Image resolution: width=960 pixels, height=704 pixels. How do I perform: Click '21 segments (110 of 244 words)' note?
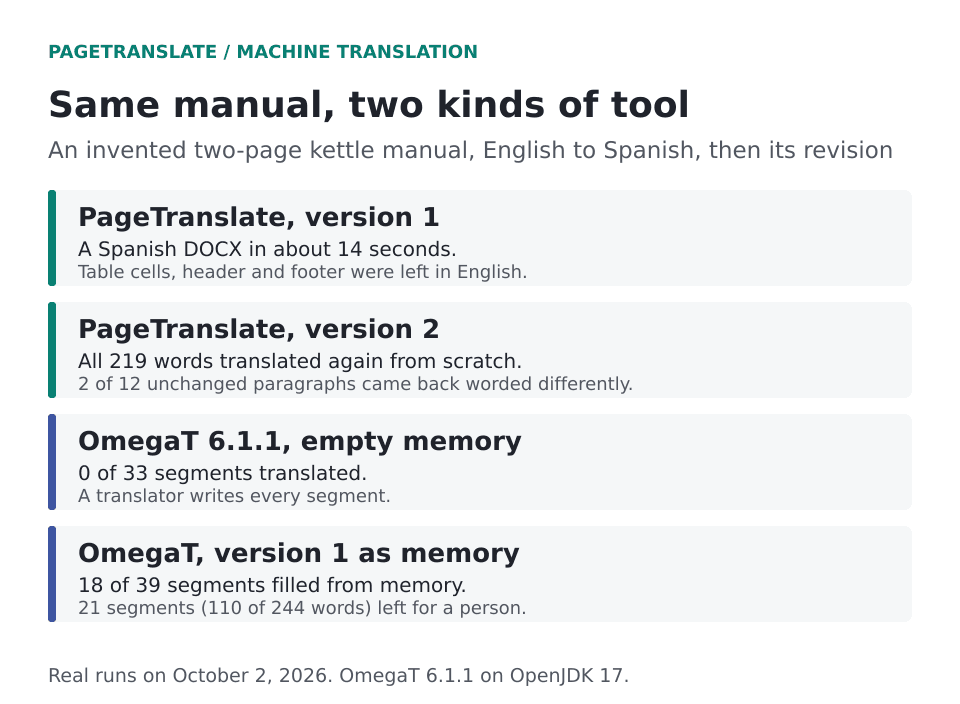coord(302,608)
